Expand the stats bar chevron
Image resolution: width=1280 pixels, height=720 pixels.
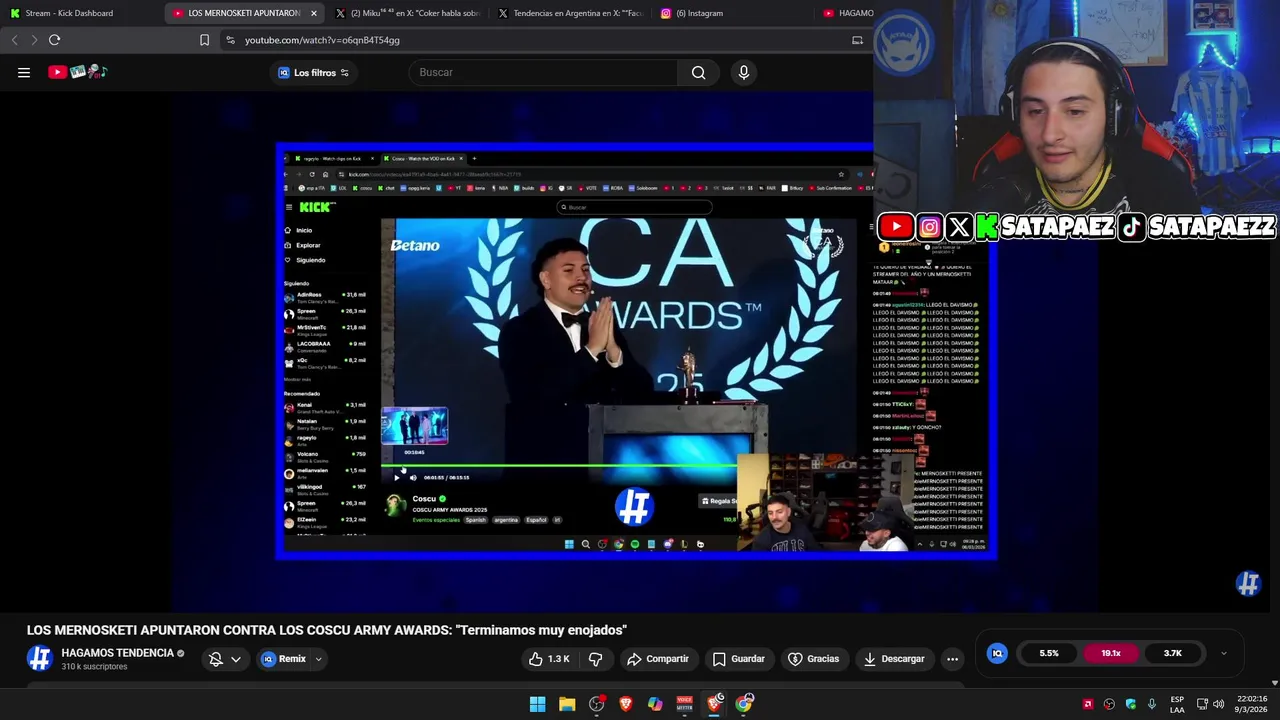(x=1223, y=653)
